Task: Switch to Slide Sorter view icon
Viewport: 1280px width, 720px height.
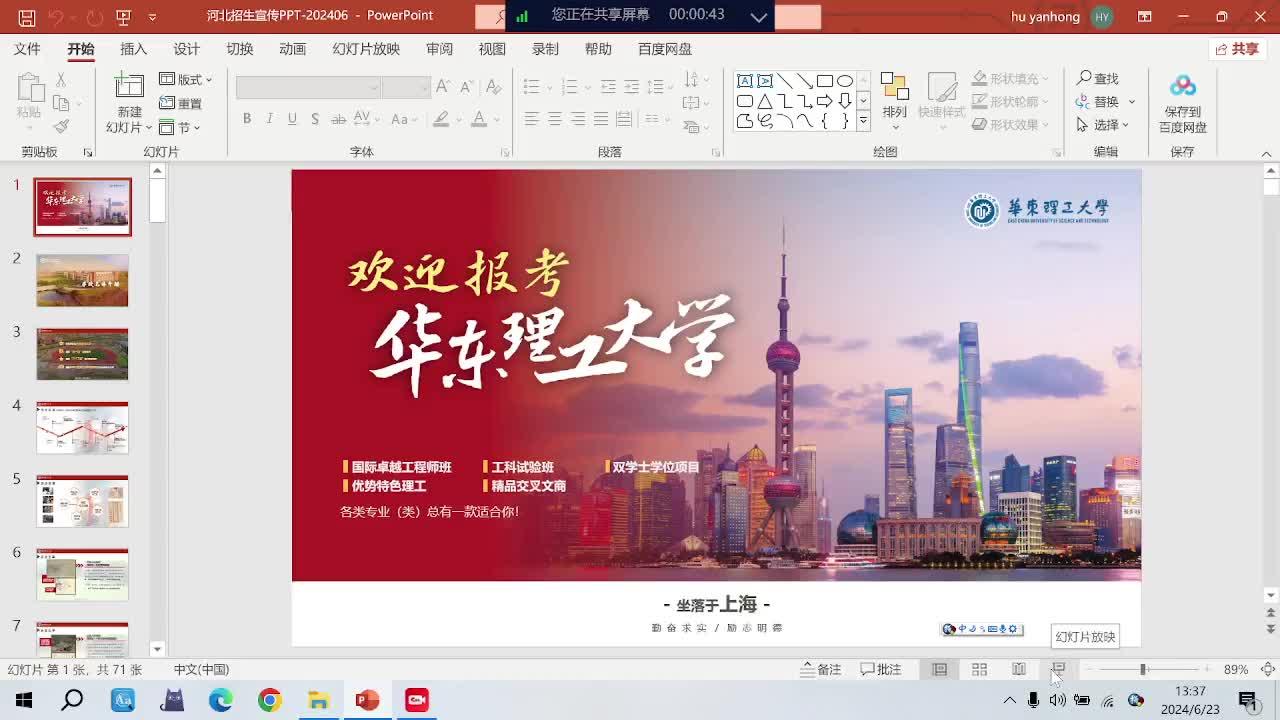Action: [x=979, y=669]
